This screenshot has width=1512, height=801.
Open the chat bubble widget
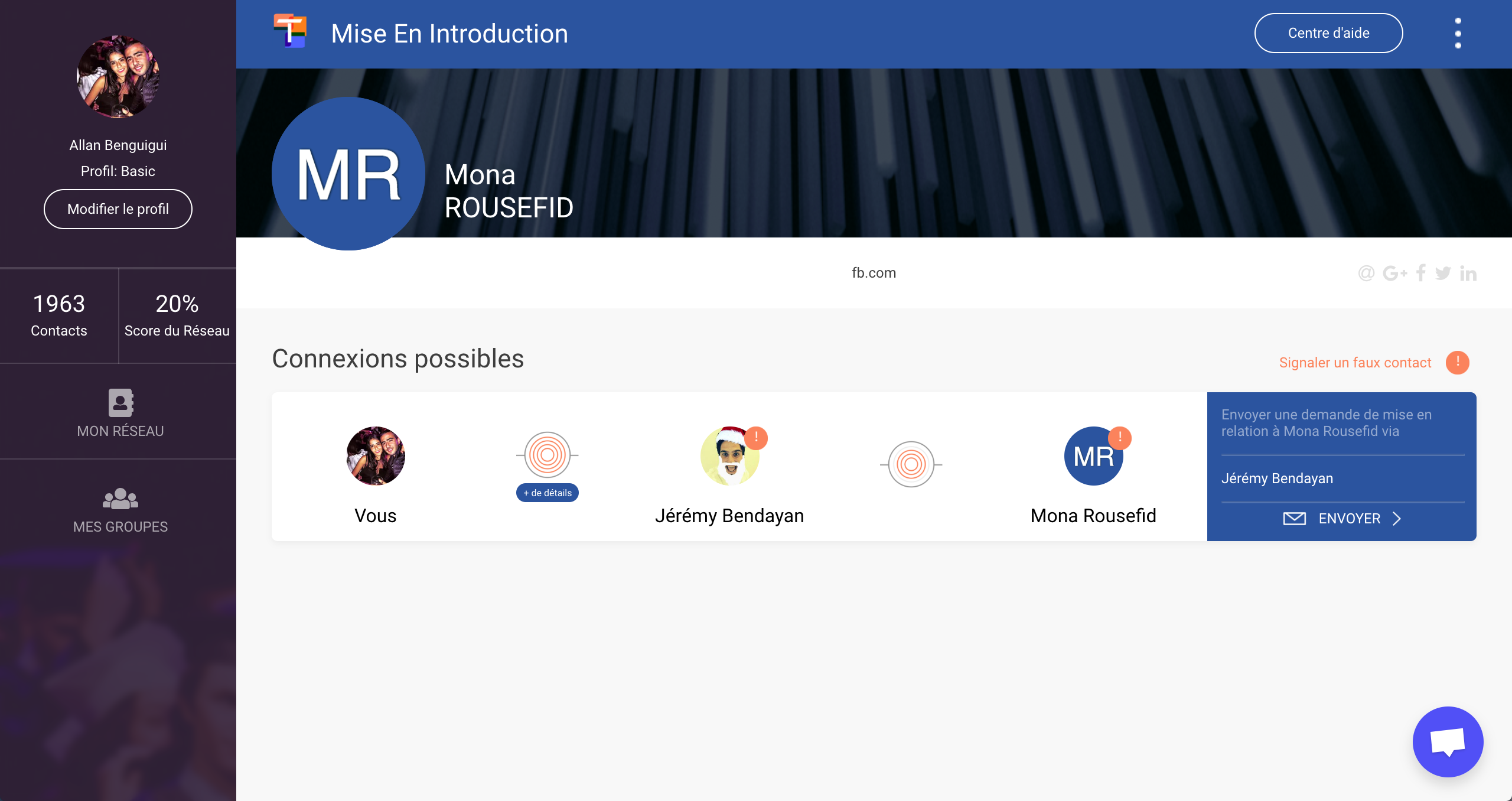tap(1447, 742)
